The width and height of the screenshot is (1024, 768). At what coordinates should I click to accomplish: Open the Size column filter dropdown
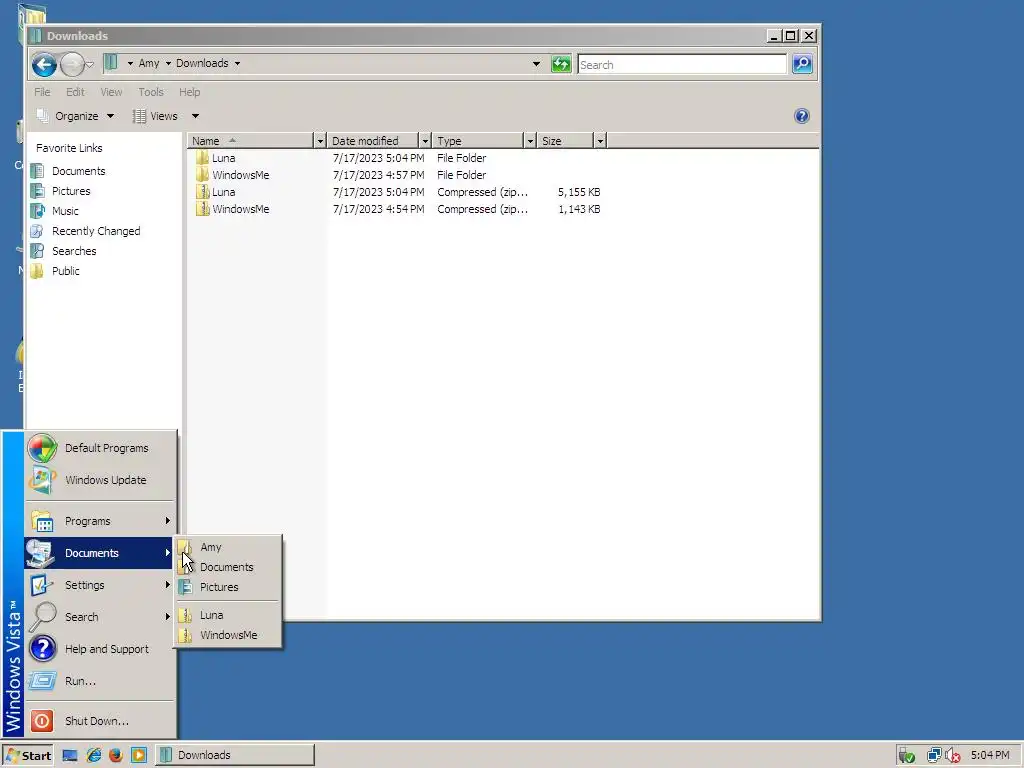(x=600, y=141)
